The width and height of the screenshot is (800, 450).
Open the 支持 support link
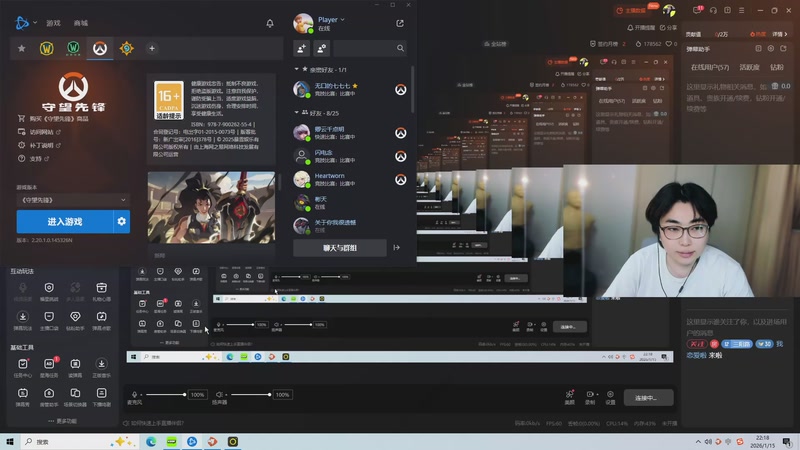click(x=33, y=158)
